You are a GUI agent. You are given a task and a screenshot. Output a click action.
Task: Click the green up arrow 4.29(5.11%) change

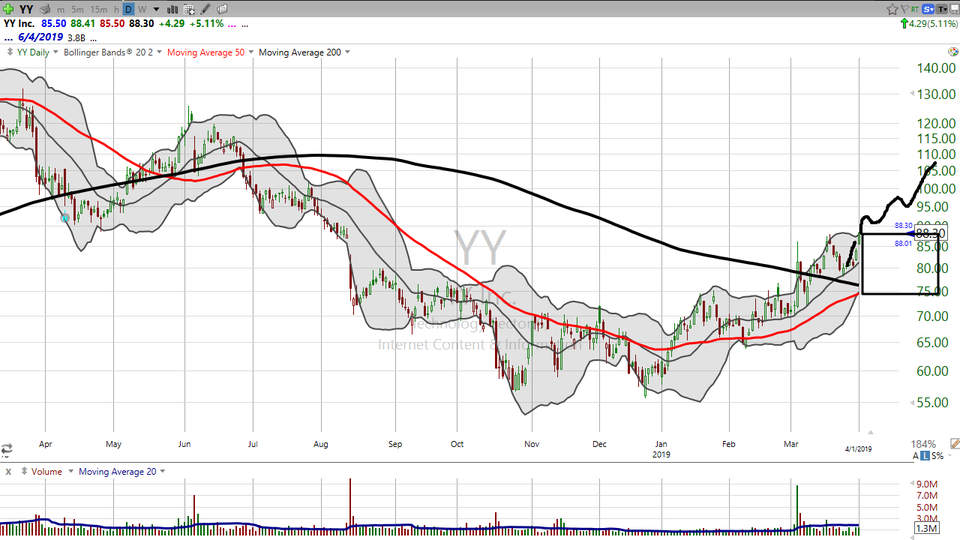tap(929, 23)
